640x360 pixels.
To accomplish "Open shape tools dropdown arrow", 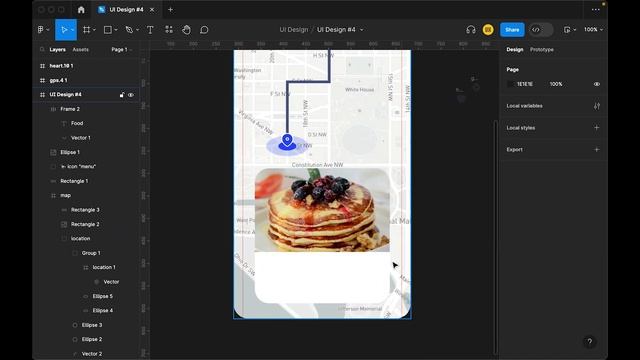I will [116, 29].
